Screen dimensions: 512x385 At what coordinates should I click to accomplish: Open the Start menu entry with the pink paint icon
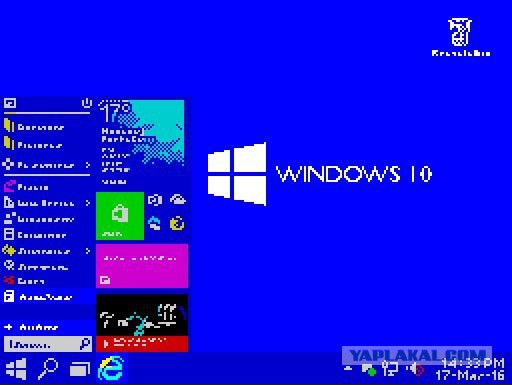coord(26,186)
